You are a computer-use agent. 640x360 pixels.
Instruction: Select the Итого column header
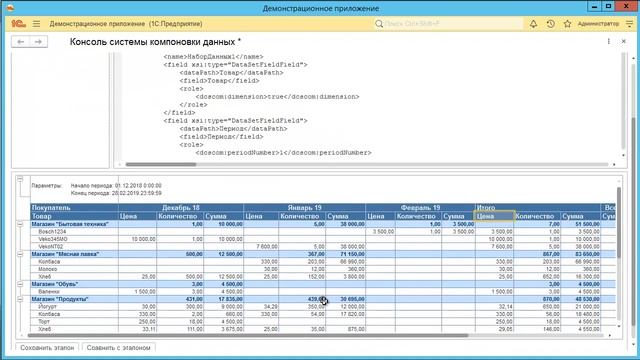(538, 208)
